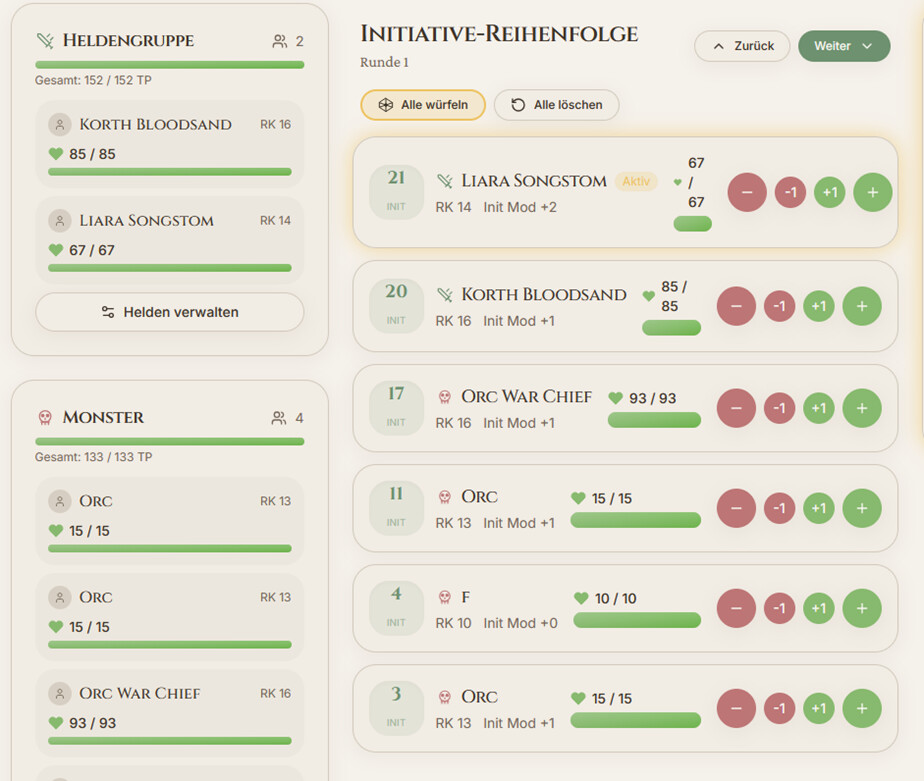Clear all entries with Alle löschen
Screen dimensions: 924x781
click(556, 105)
